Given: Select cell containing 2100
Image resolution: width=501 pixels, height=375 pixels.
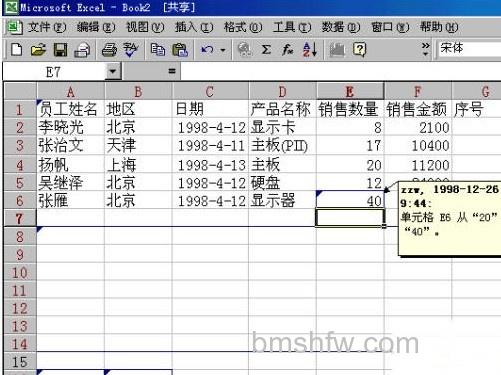Looking at the screenshot, I should pos(418,127).
